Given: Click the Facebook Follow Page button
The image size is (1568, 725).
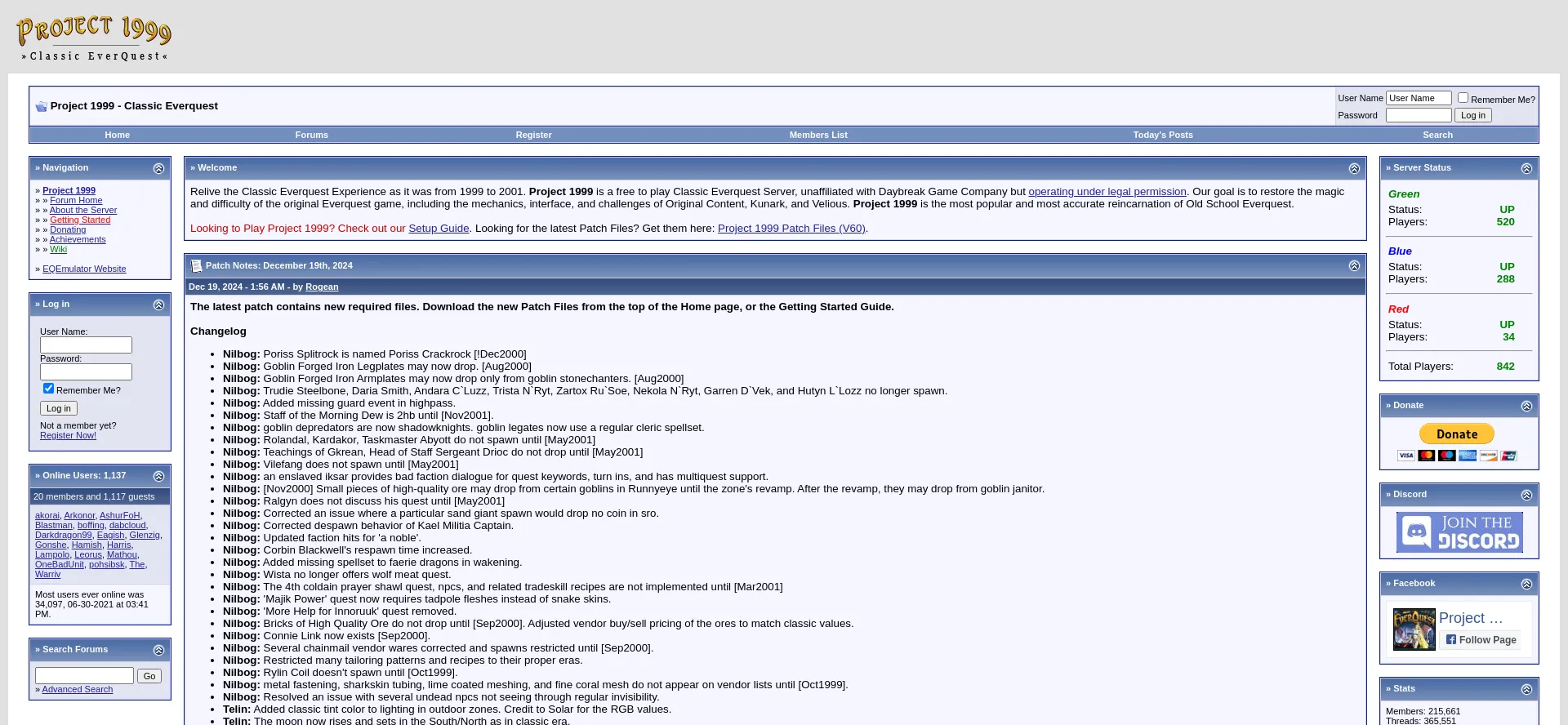Looking at the screenshot, I should 1481,640.
